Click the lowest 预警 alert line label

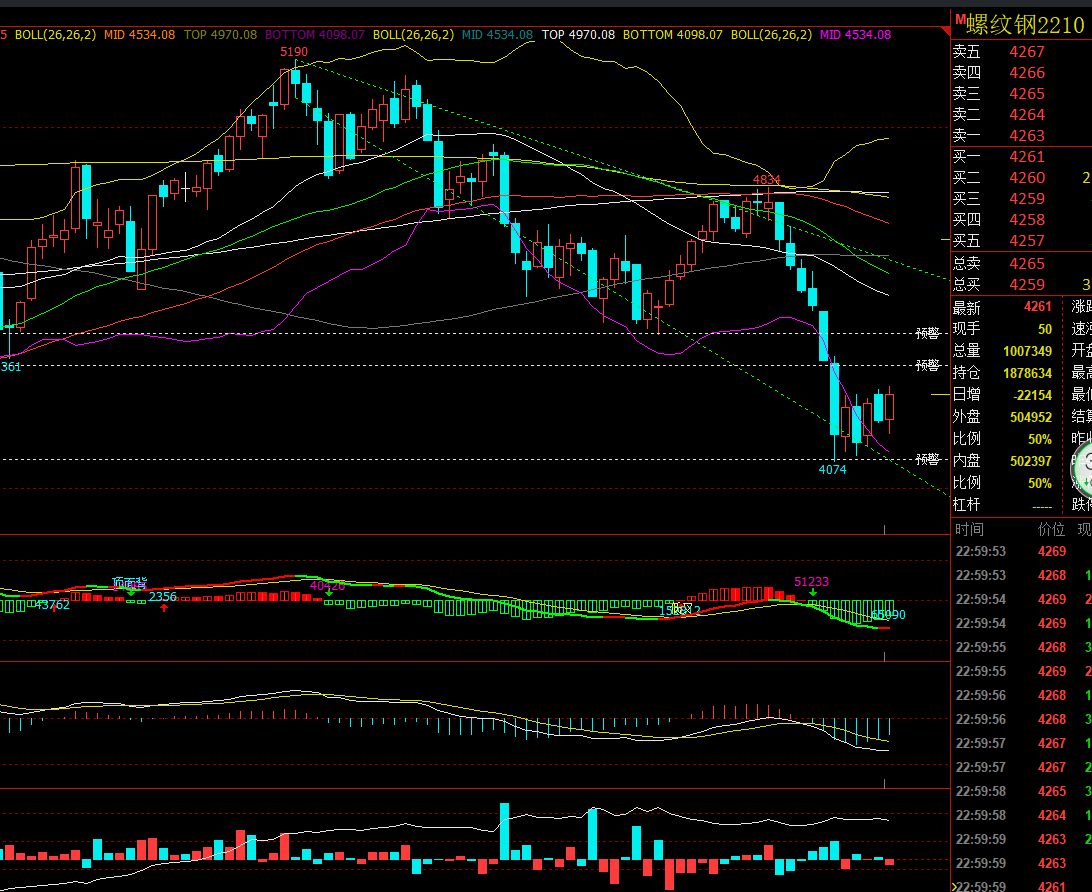point(928,459)
